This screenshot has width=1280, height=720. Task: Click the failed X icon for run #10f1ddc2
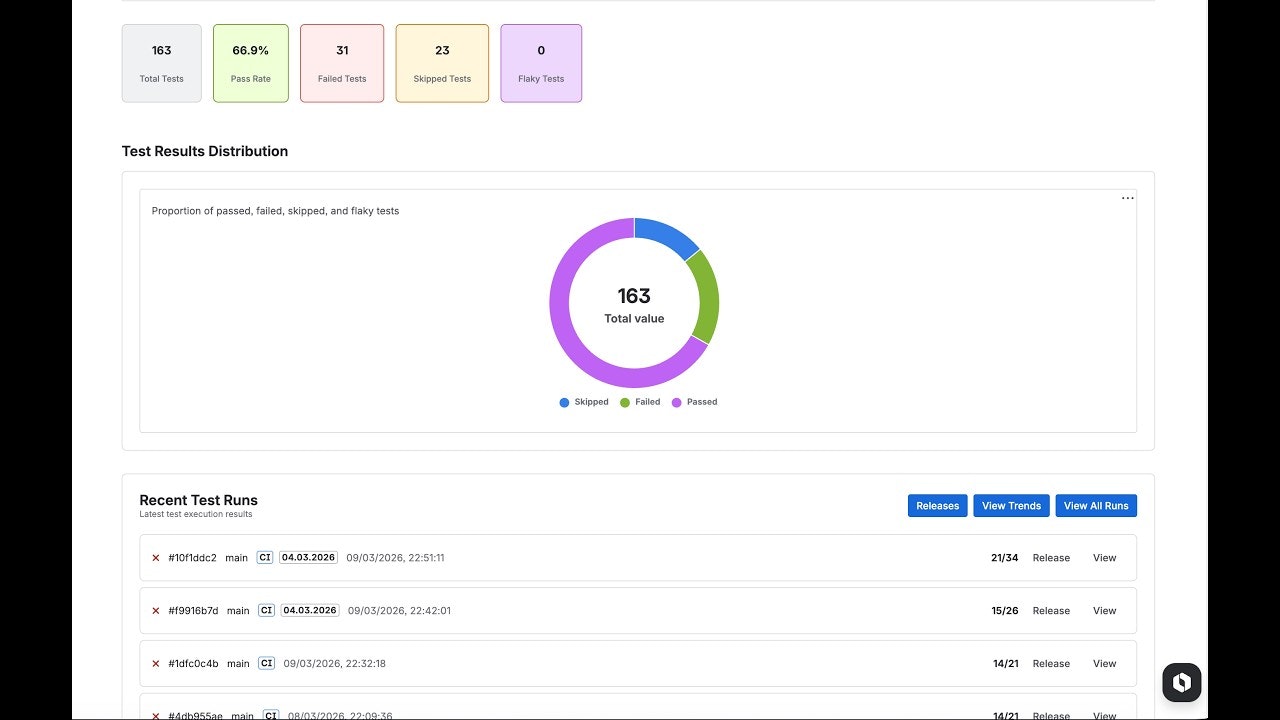click(155, 558)
